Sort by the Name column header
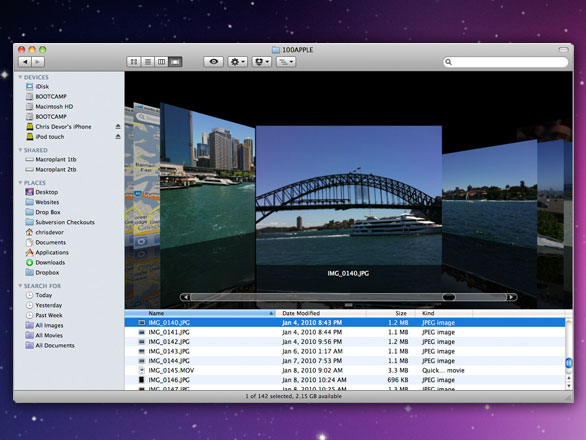This screenshot has height=440, width=586. click(200, 313)
